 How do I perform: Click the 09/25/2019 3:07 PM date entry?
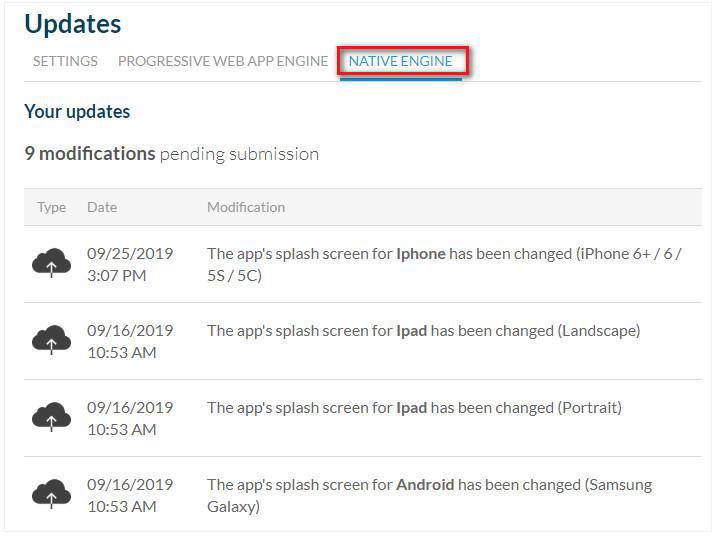click(130, 264)
